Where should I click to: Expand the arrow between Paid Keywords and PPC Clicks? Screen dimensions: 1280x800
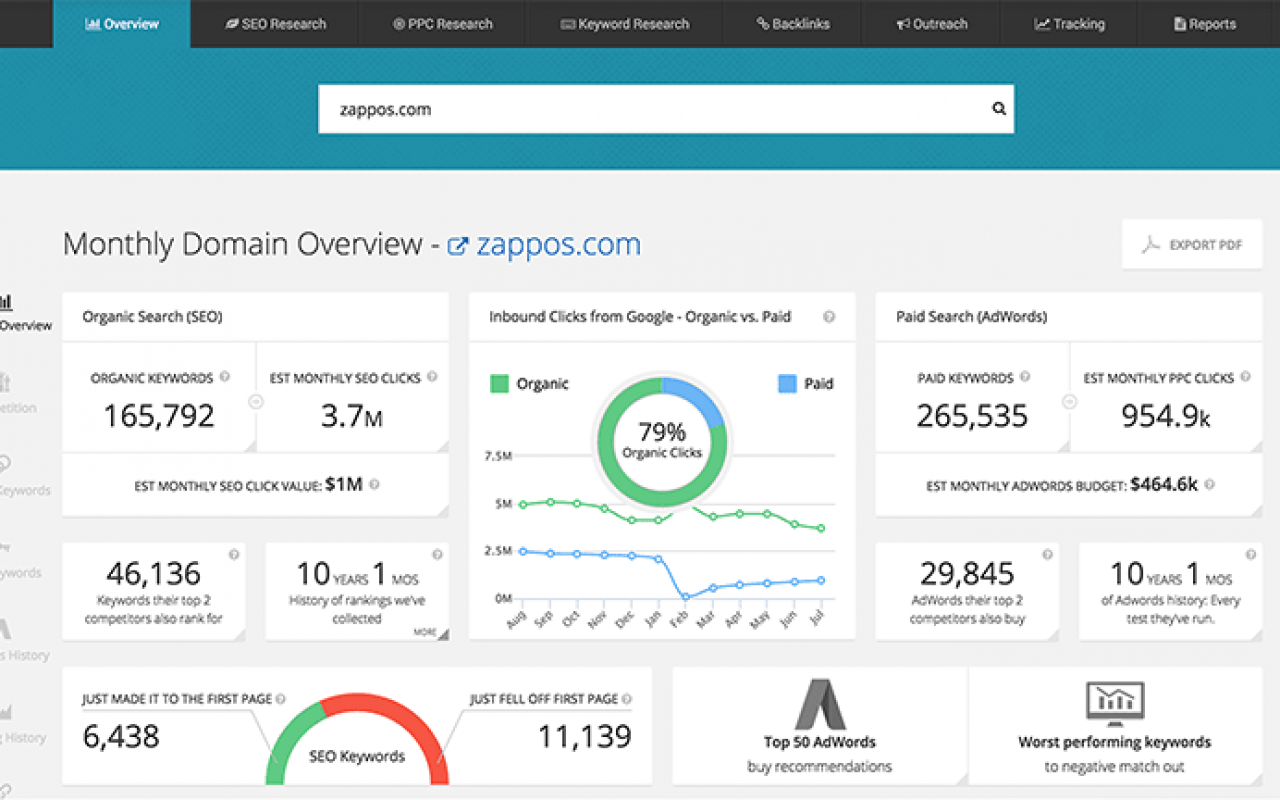1070,402
